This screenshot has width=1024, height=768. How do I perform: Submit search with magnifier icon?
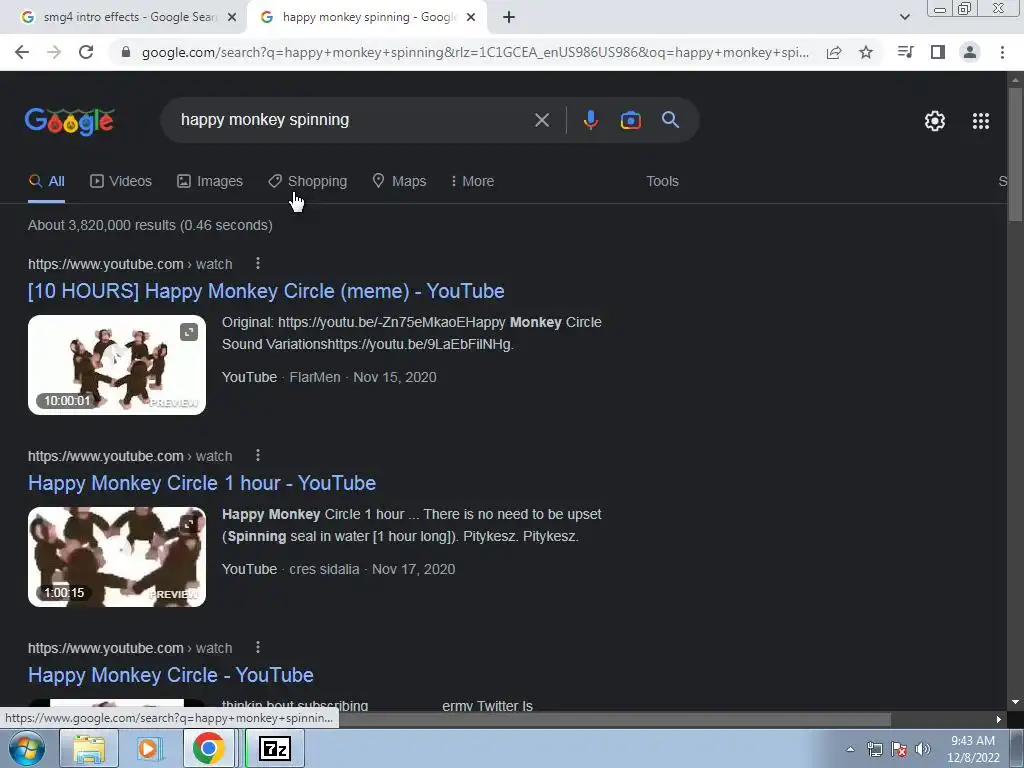click(671, 120)
